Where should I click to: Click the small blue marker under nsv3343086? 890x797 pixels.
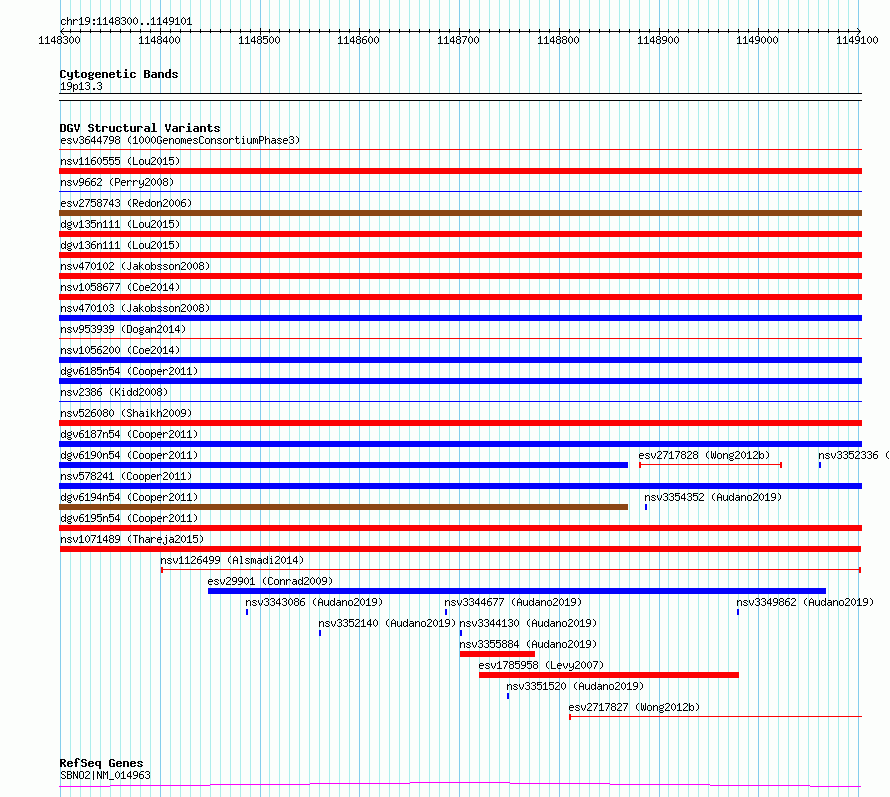[247, 612]
